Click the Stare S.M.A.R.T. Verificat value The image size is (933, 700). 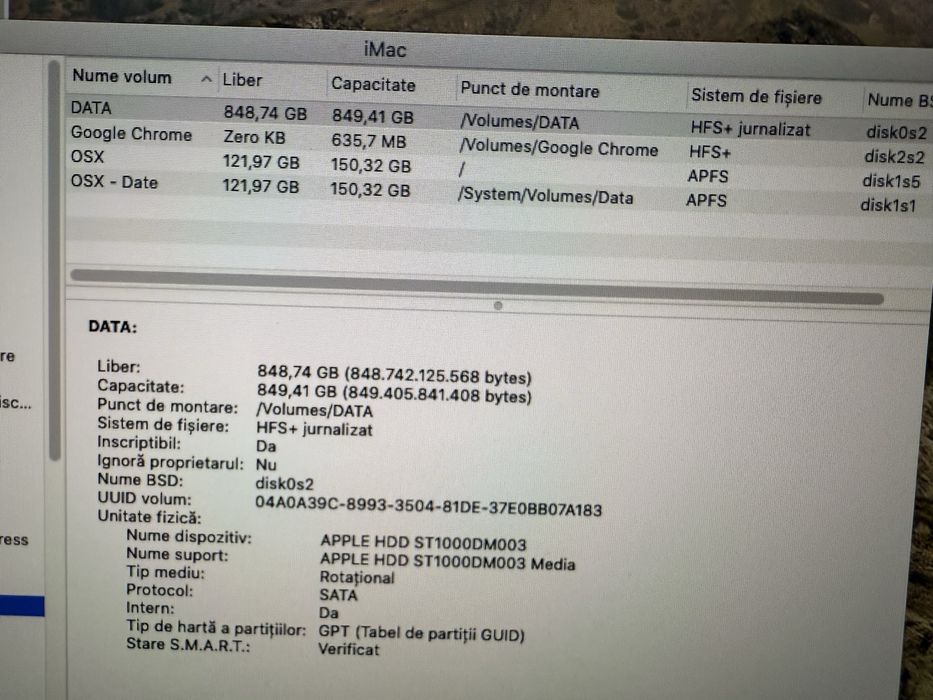coord(349,649)
